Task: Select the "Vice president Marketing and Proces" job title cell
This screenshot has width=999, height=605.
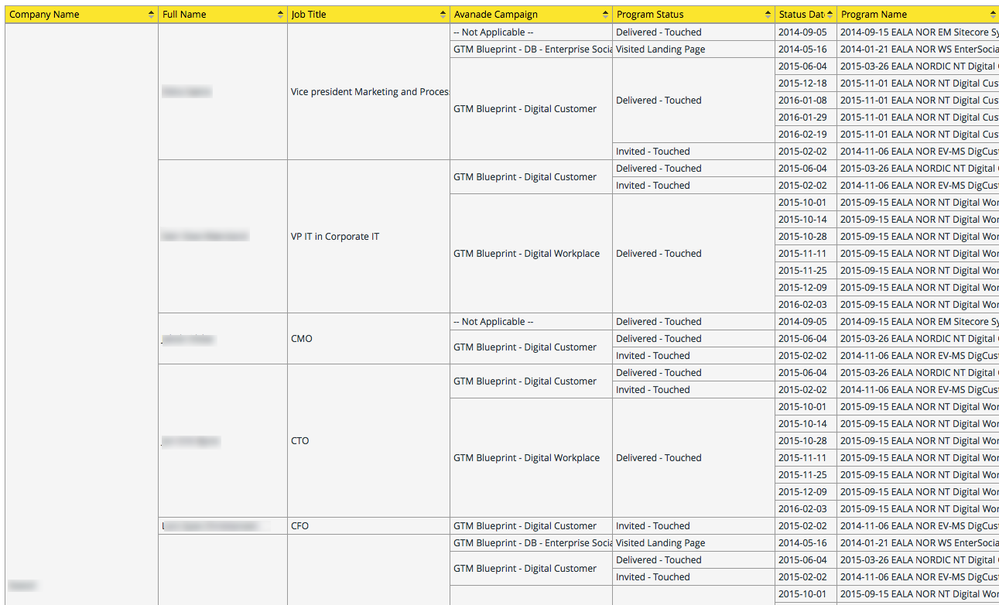Action: click(x=369, y=92)
